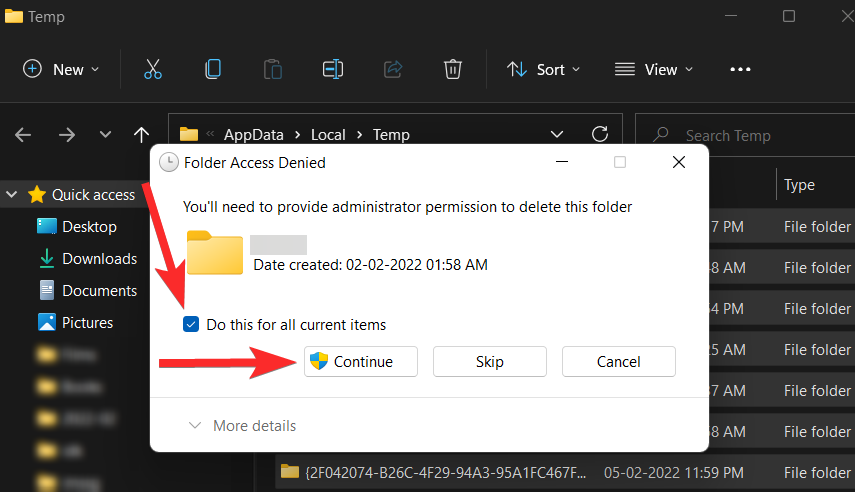This screenshot has width=855, height=492.
Task: Open the Sort dropdown
Action: (x=545, y=69)
